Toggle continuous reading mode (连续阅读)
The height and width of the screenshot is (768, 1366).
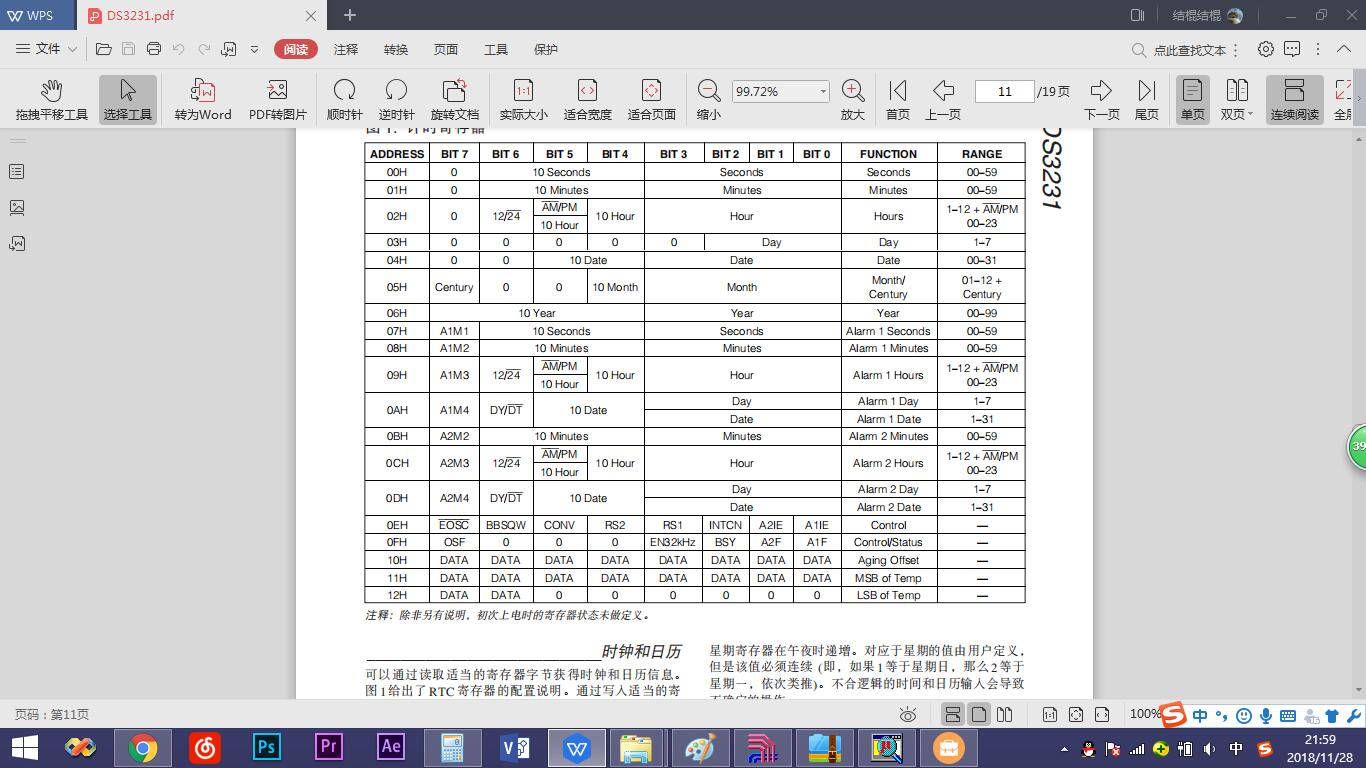pos(1294,100)
